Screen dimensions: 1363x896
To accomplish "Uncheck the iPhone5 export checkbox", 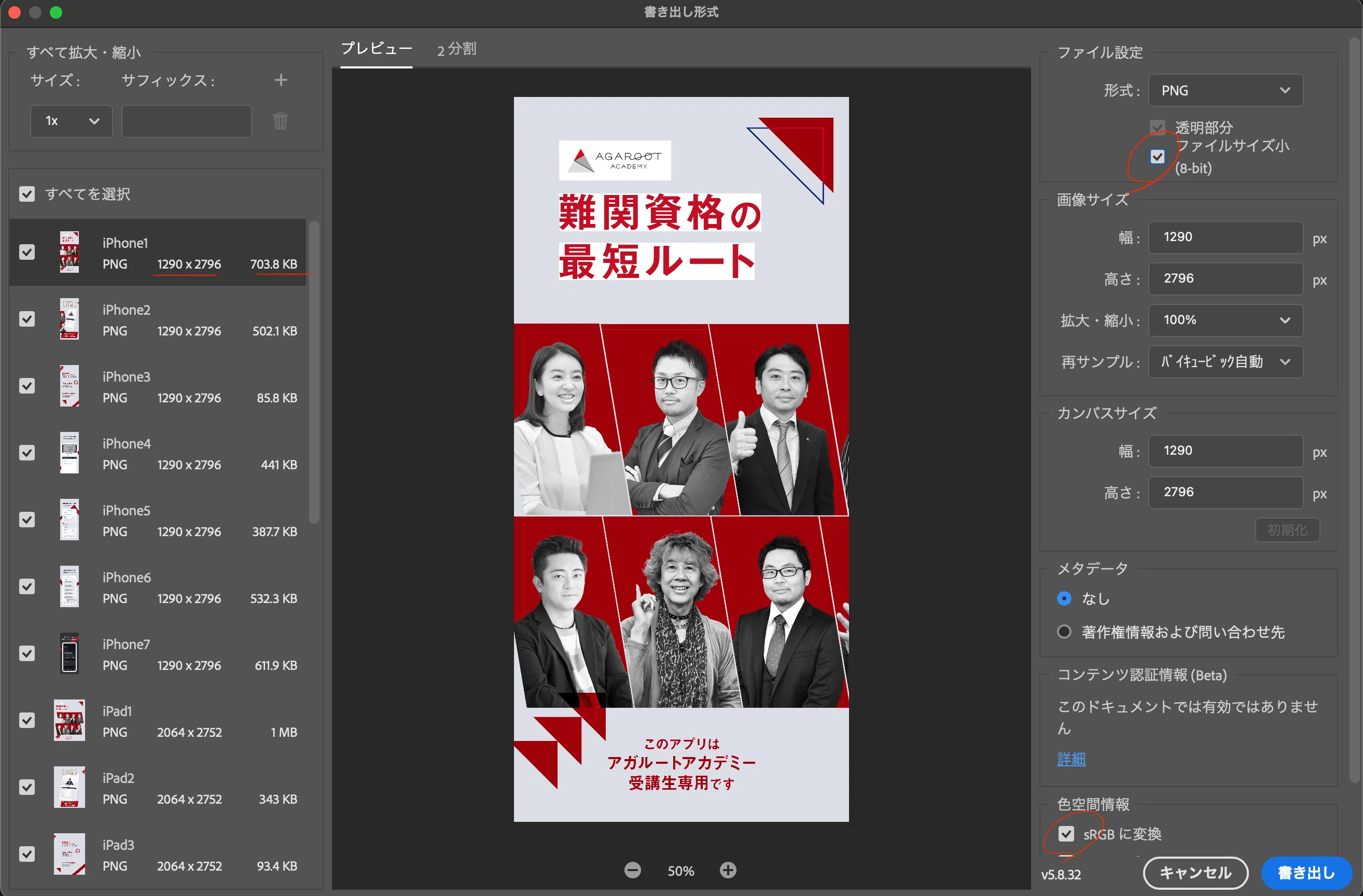I will [x=27, y=520].
